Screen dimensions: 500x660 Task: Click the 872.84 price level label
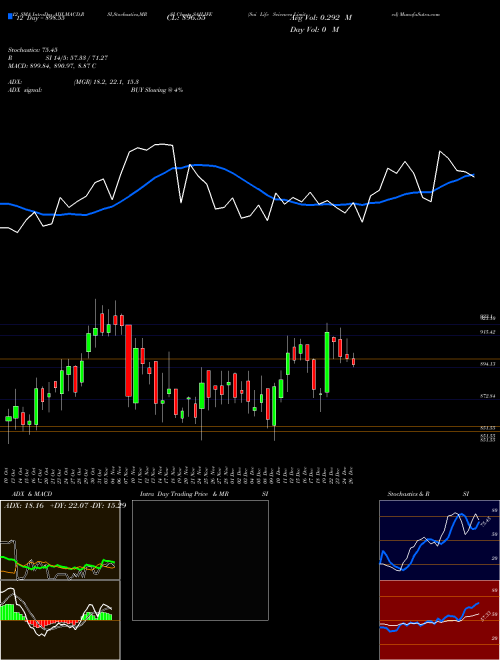point(488,396)
